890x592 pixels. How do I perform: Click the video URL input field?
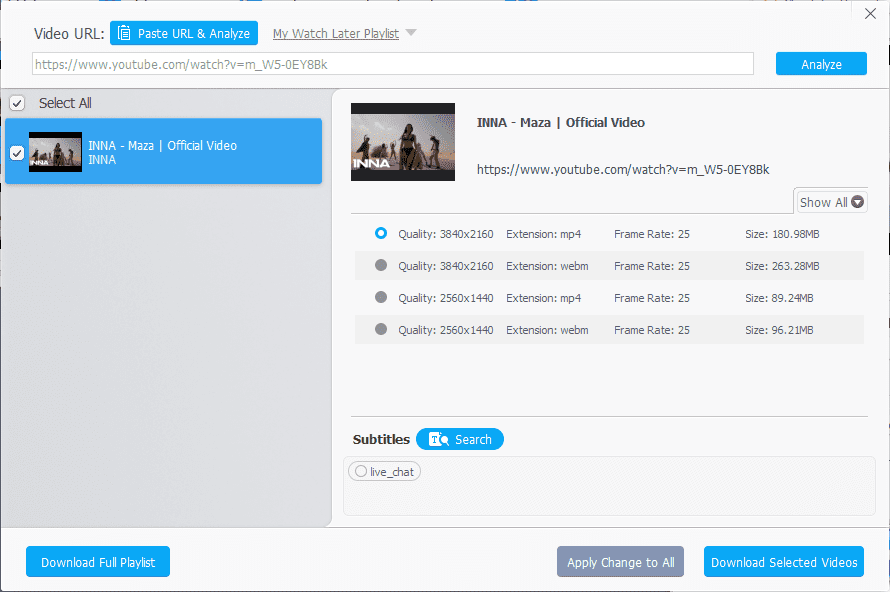pos(393,64)
